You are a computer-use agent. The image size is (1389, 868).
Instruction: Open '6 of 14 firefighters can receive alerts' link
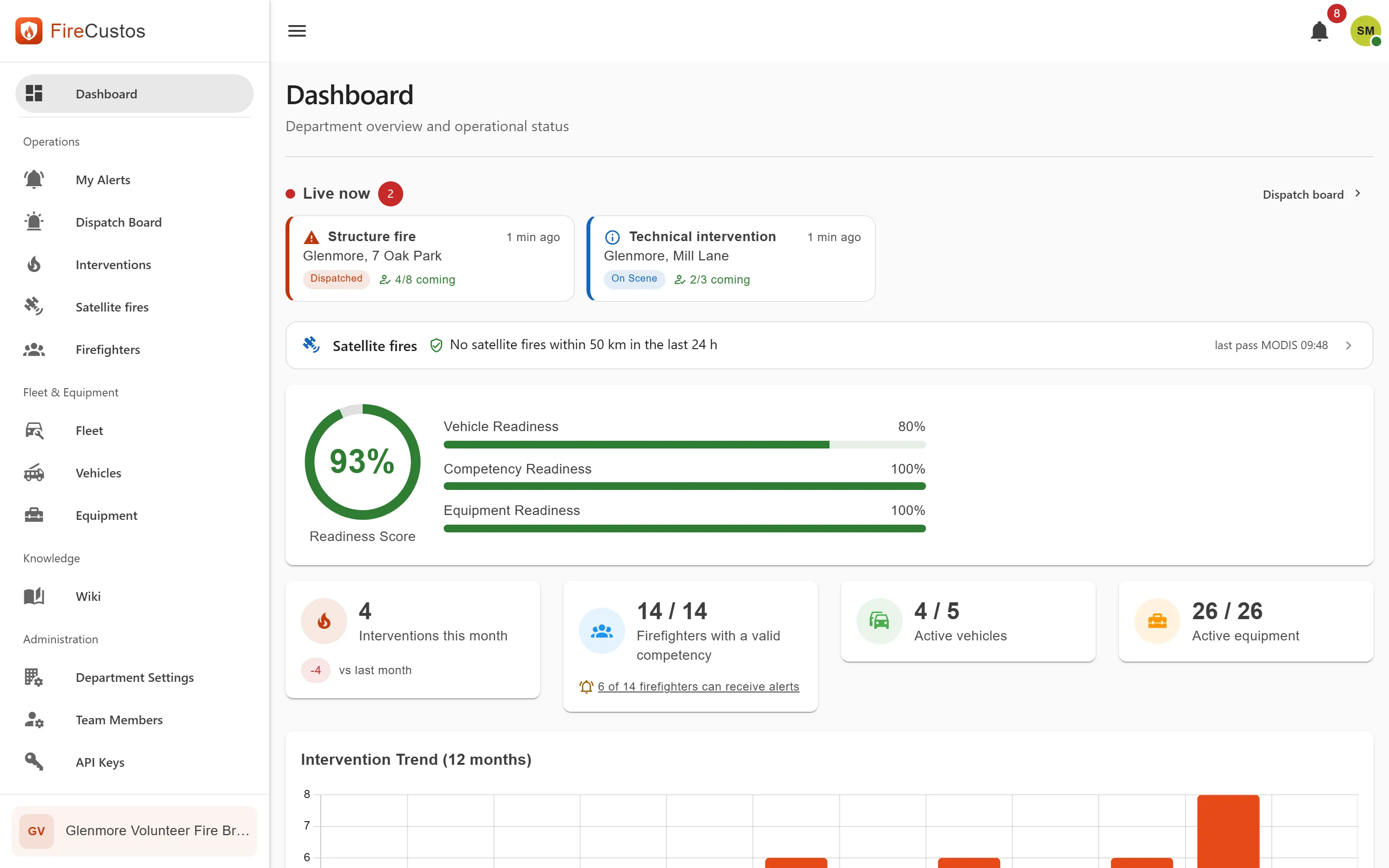pyautogui.click(x=698, y=687)
